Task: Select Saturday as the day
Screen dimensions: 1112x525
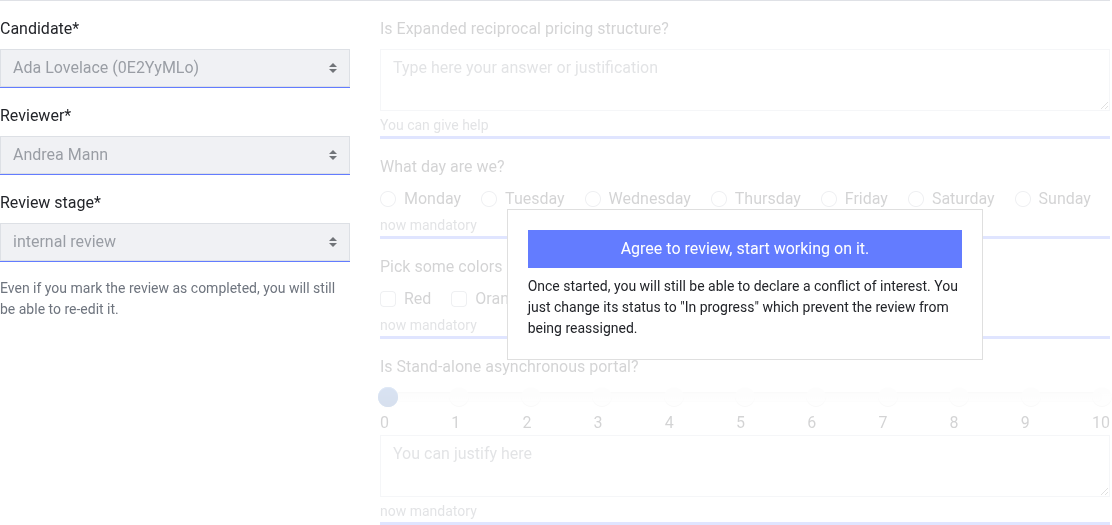Action: tap(916, 199)
